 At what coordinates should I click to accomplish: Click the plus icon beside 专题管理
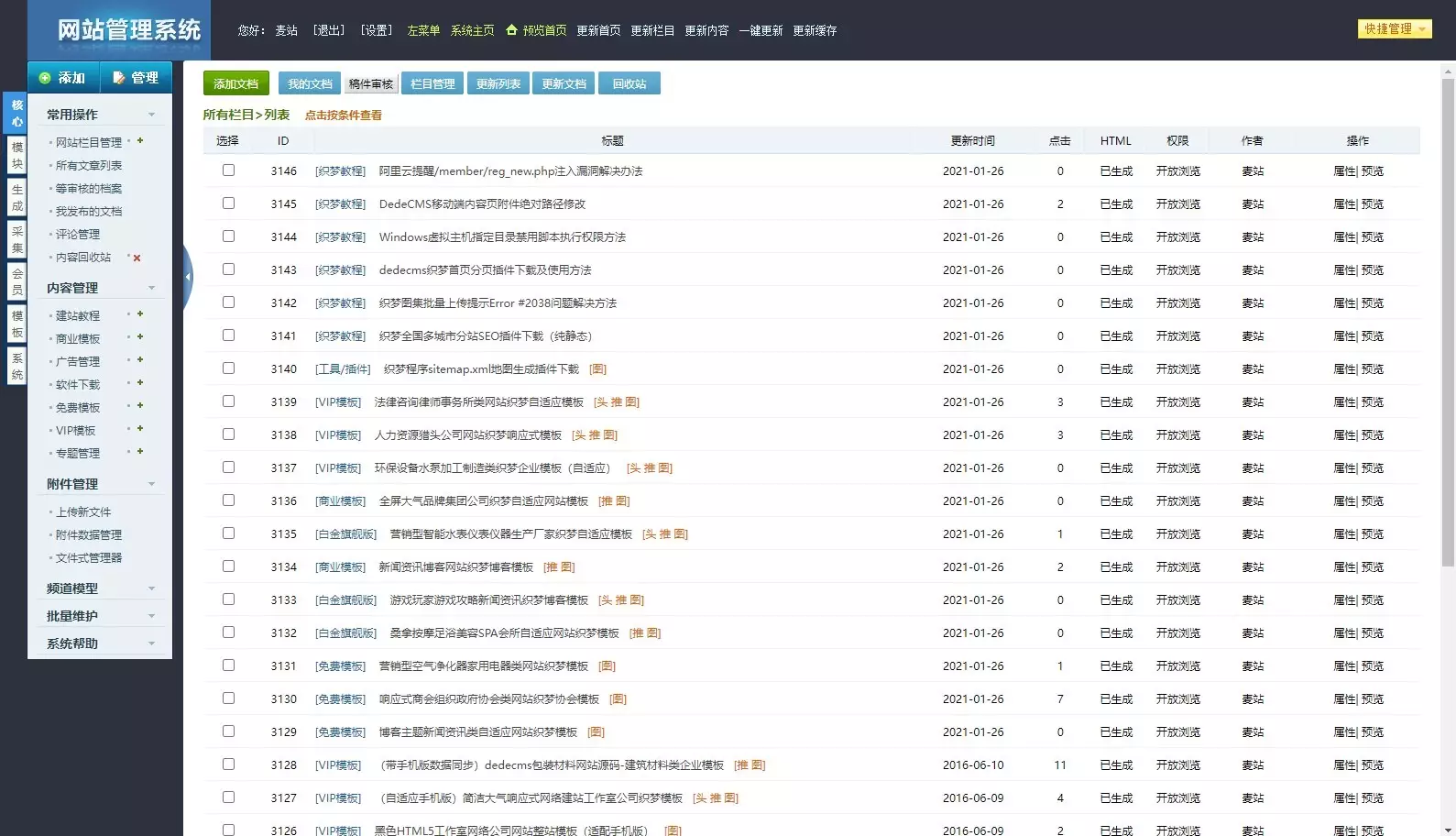click(x=140, y=452)
